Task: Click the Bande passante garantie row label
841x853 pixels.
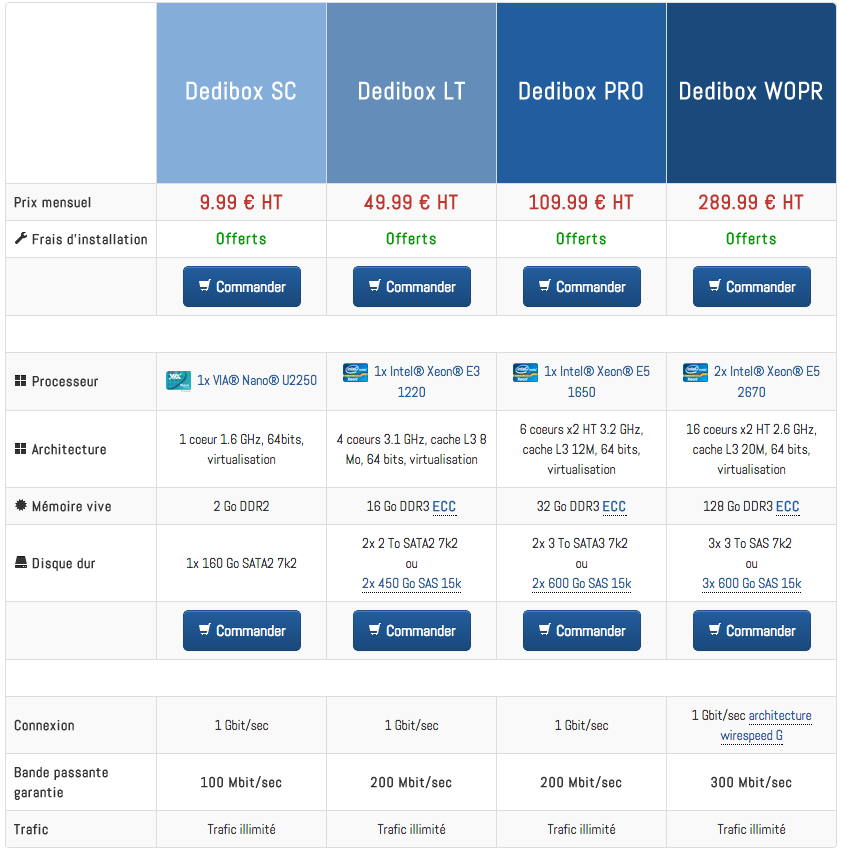Action: click(61, 782)
